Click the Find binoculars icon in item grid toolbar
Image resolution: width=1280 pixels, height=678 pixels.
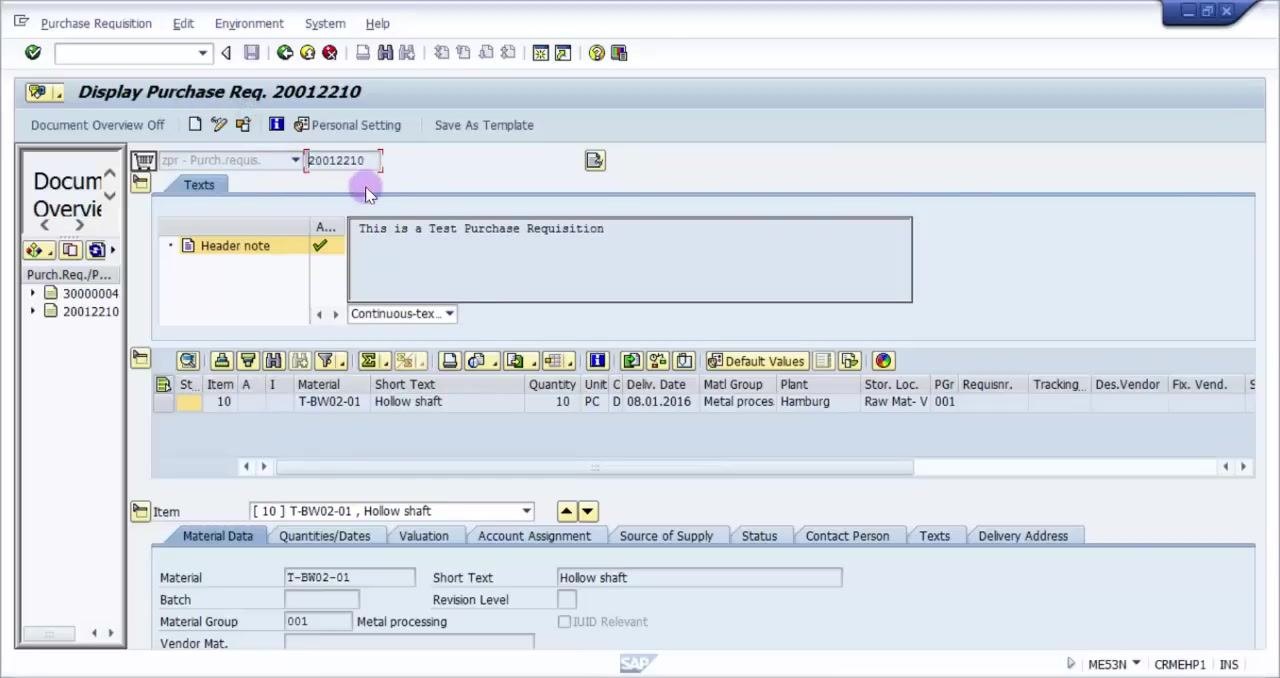point(273,361)
